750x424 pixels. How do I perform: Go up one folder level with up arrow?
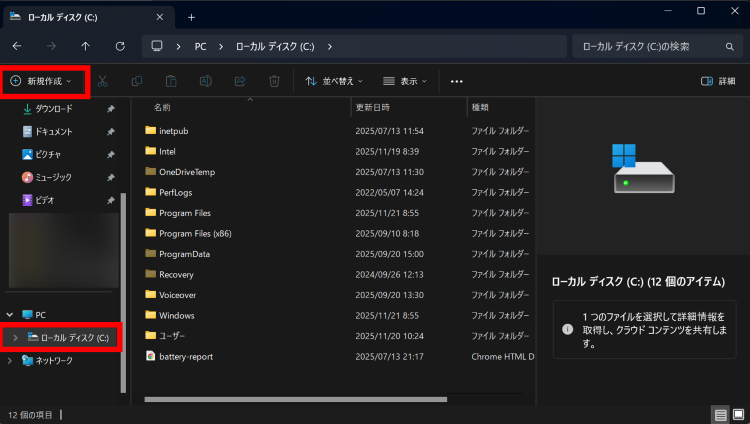click(85, 46)
